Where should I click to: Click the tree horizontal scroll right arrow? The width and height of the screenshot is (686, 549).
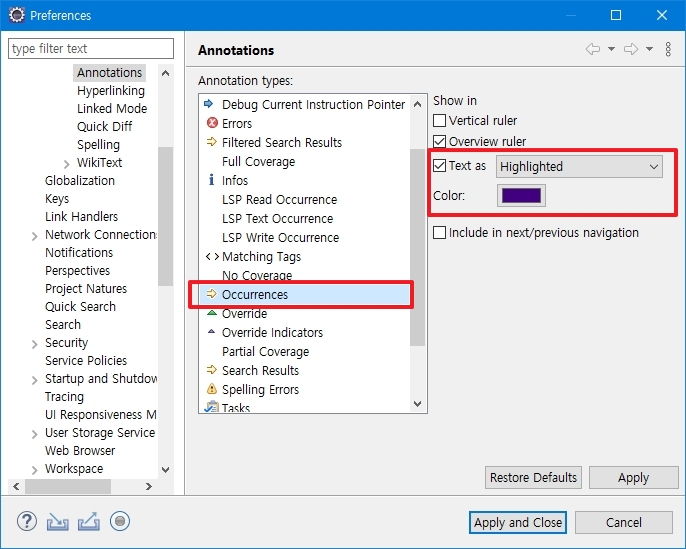click(x=149, y=486)
